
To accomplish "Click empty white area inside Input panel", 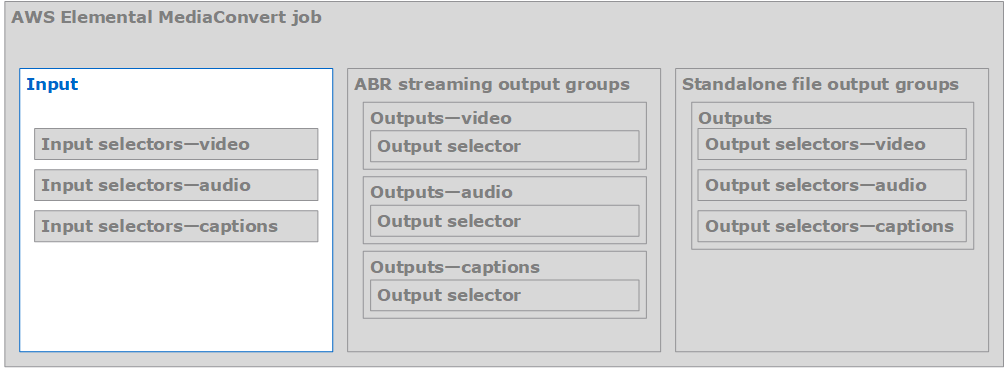I will [x=176, y=295].
